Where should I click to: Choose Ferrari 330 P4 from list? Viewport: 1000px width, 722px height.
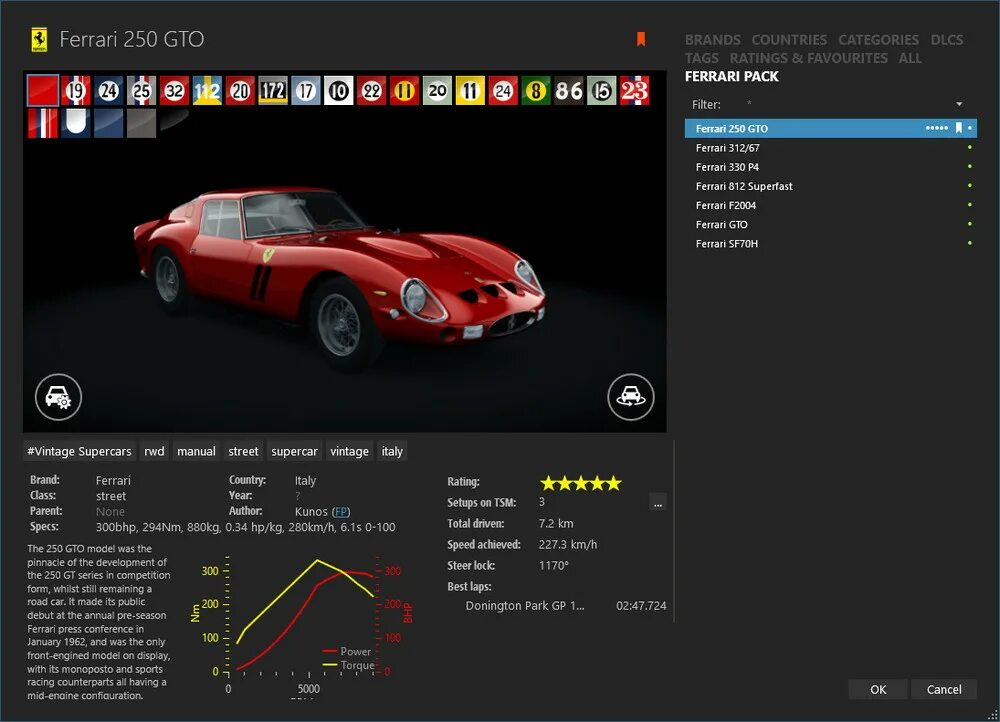(x=830, y=166)
